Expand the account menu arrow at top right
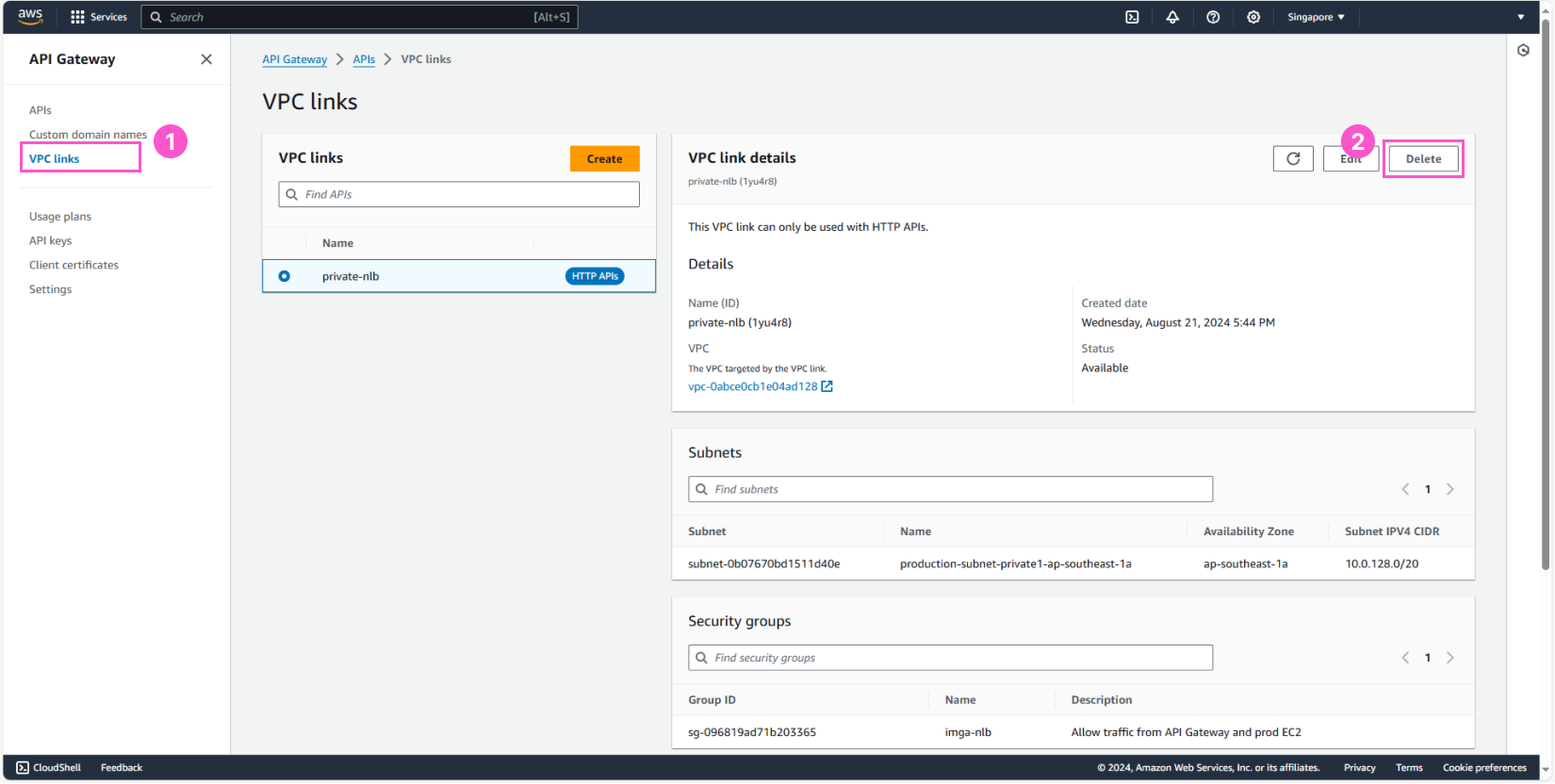The image size is (1555, 784). tap(1520, 17)
